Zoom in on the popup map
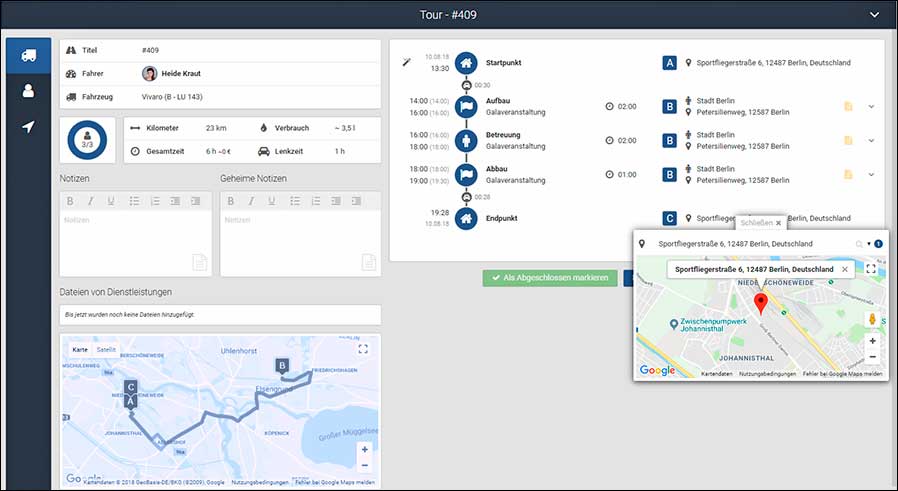Viewport: 898px width, 491px height. click(x=872, y=341)
